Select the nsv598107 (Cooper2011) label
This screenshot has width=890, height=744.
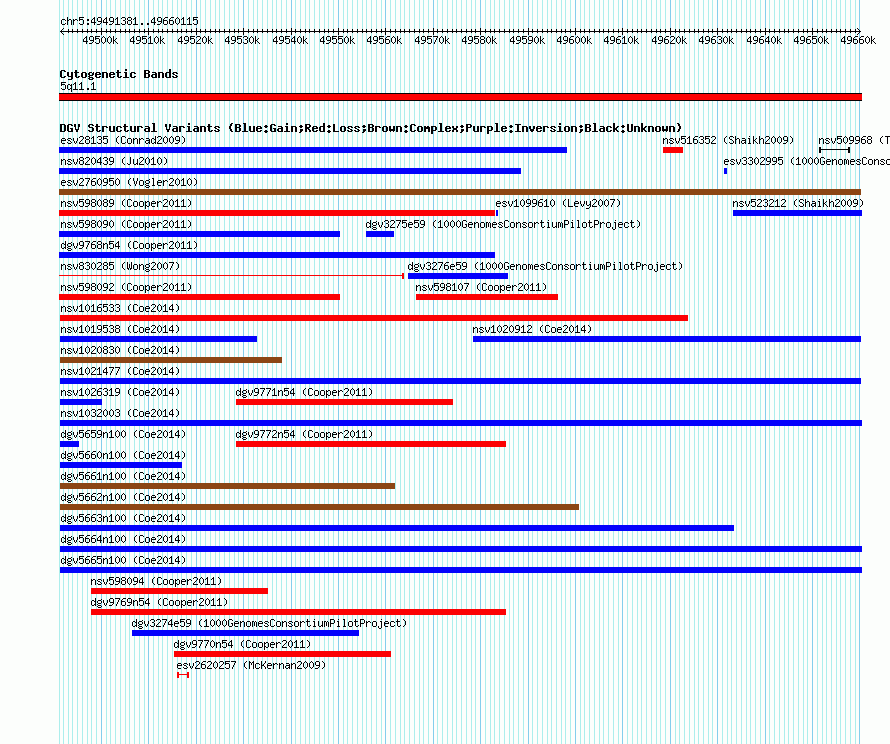tap(481, 287)
